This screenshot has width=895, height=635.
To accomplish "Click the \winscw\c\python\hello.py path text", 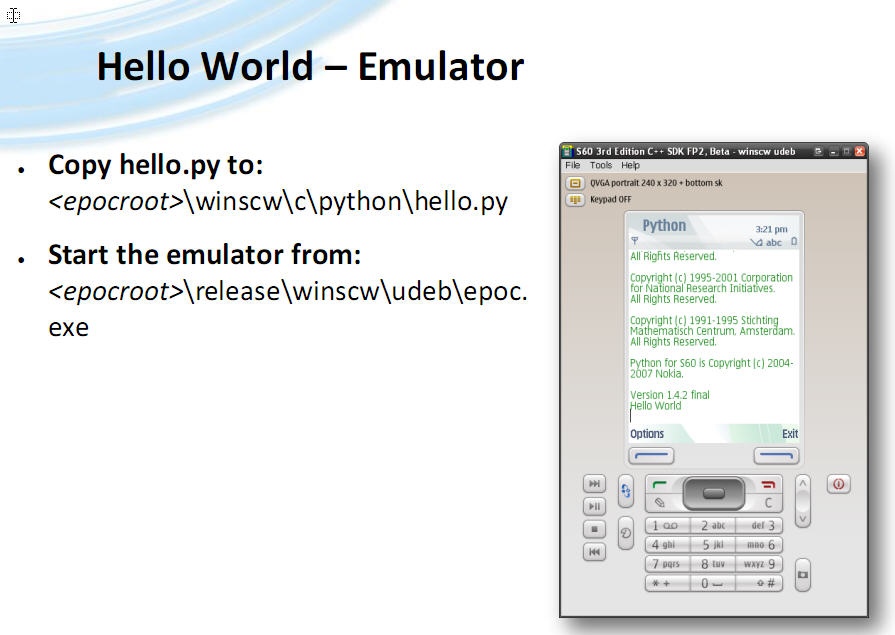I will pos(346,201).
